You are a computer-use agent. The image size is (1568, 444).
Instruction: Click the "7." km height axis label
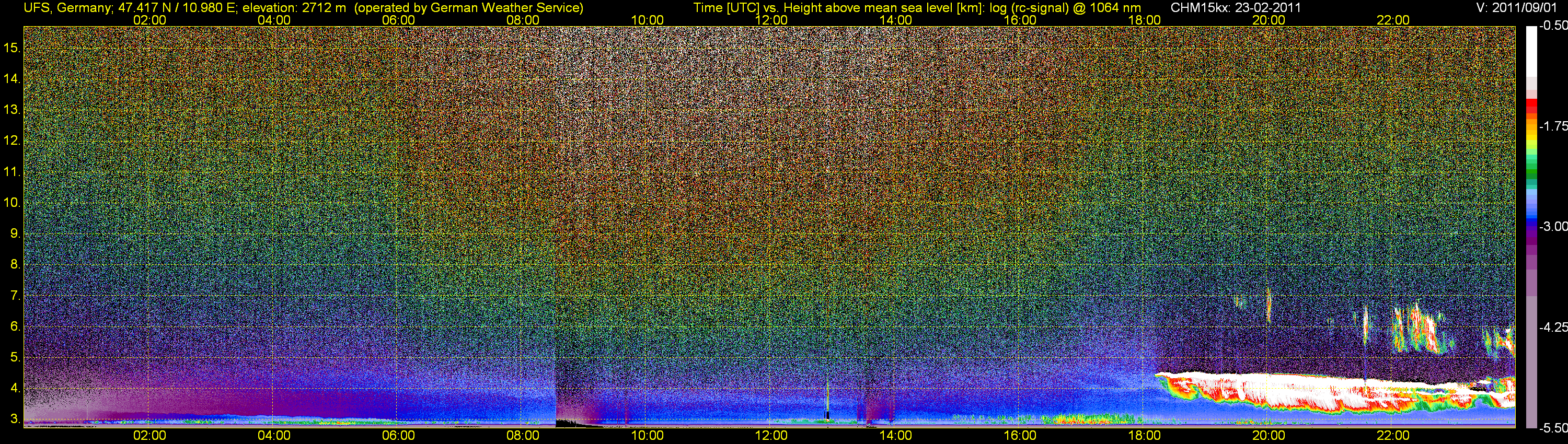pyautogui.click(x=15, y=296)
